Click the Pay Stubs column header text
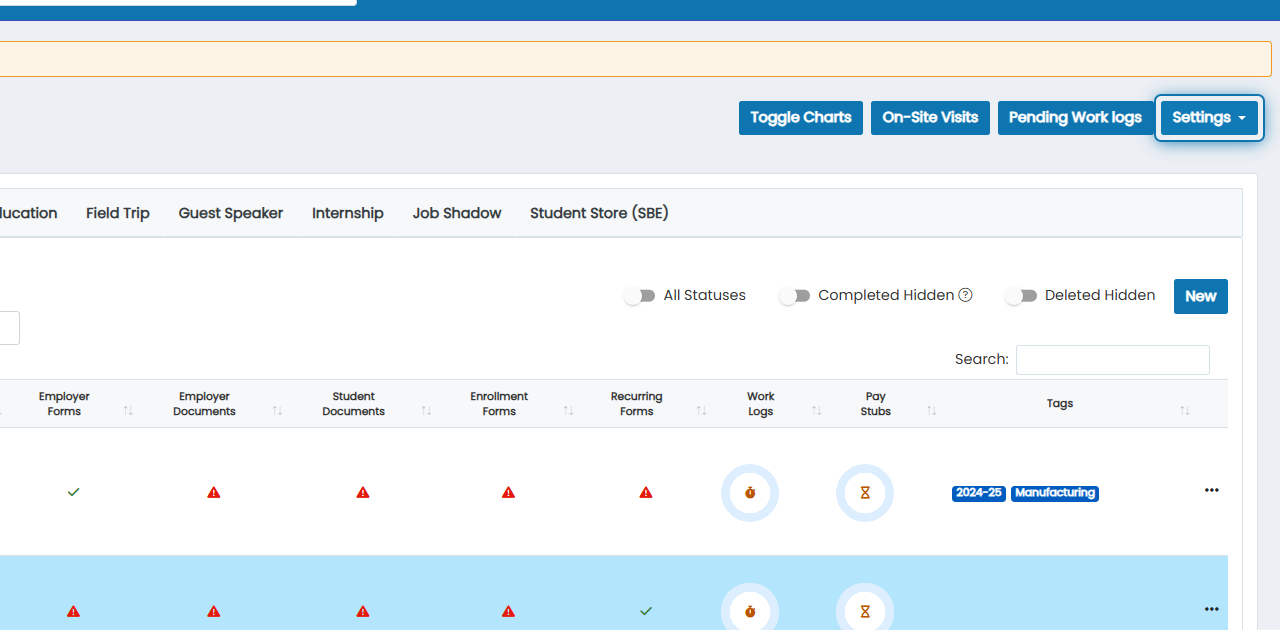The height and width of the screenshot is (630, 1280). coord(876,404)
